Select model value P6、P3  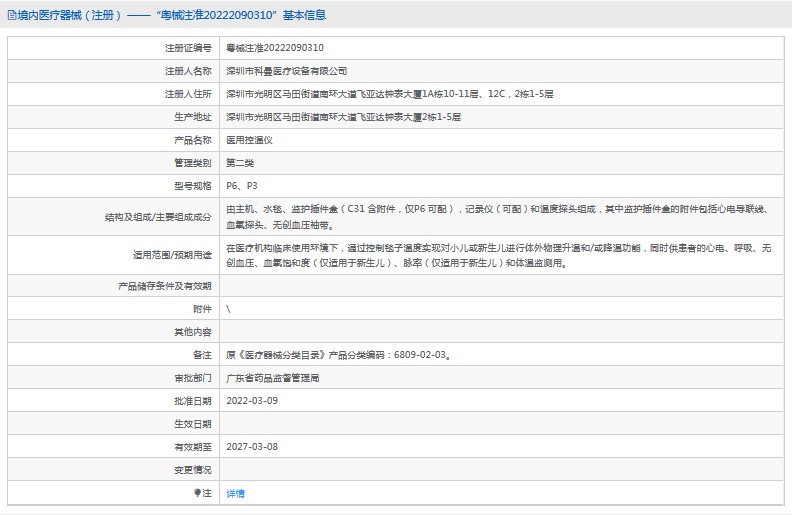tap(242, 186)
